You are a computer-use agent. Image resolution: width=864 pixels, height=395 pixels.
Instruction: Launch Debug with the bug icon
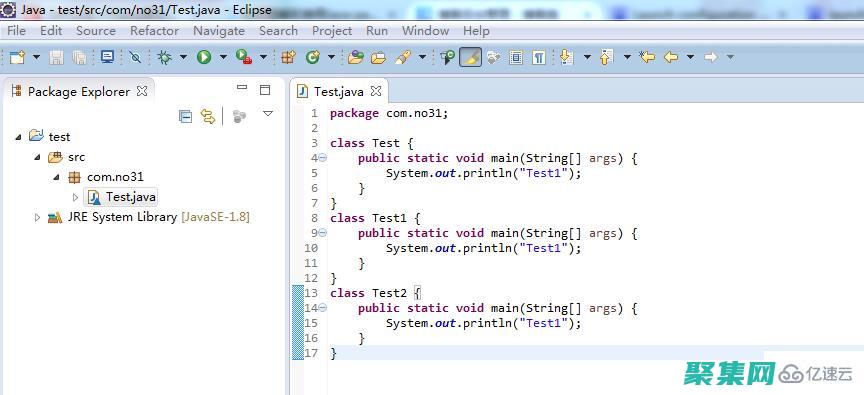164,57
